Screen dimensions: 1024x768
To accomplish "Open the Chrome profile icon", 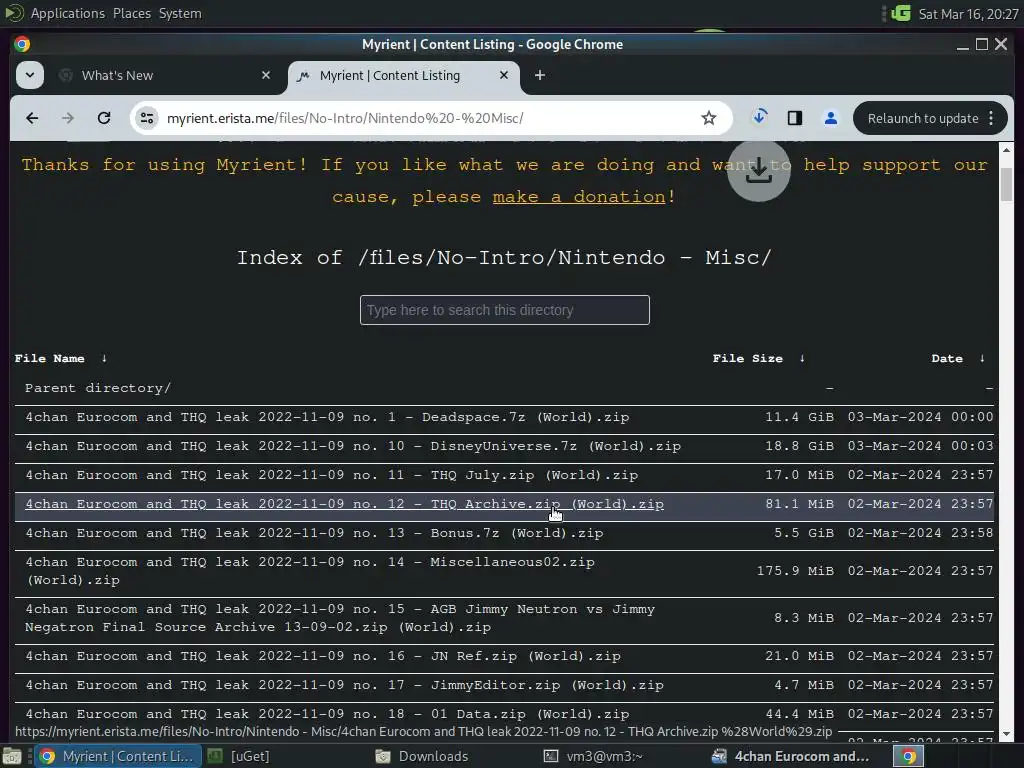I will tap(831, 118).
